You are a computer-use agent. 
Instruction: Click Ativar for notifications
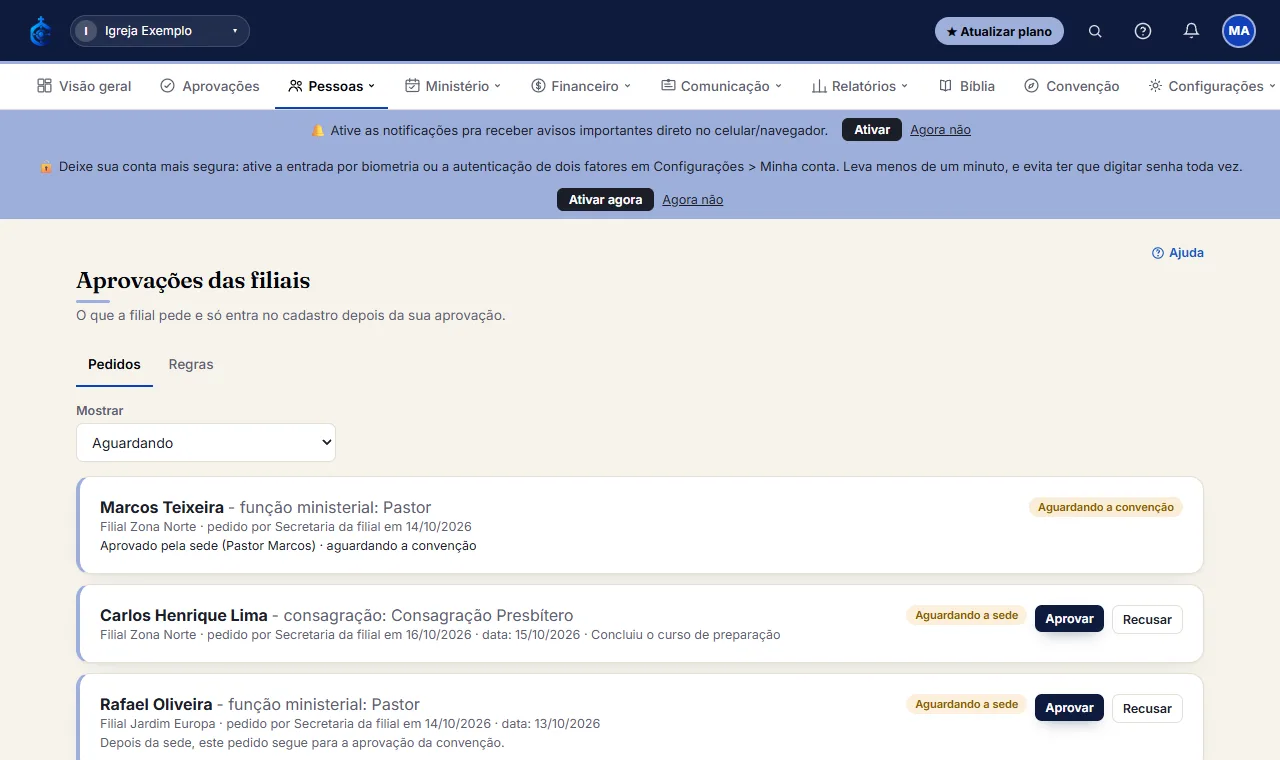pos(872,130)
